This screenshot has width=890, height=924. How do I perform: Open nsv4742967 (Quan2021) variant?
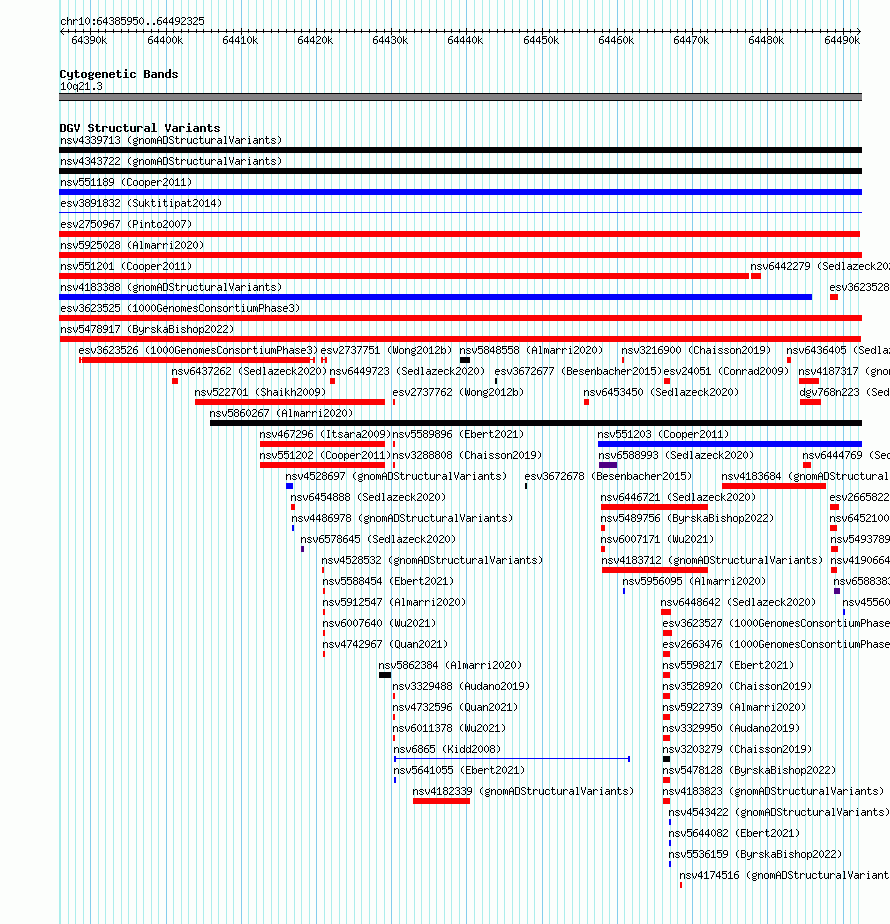385,645
